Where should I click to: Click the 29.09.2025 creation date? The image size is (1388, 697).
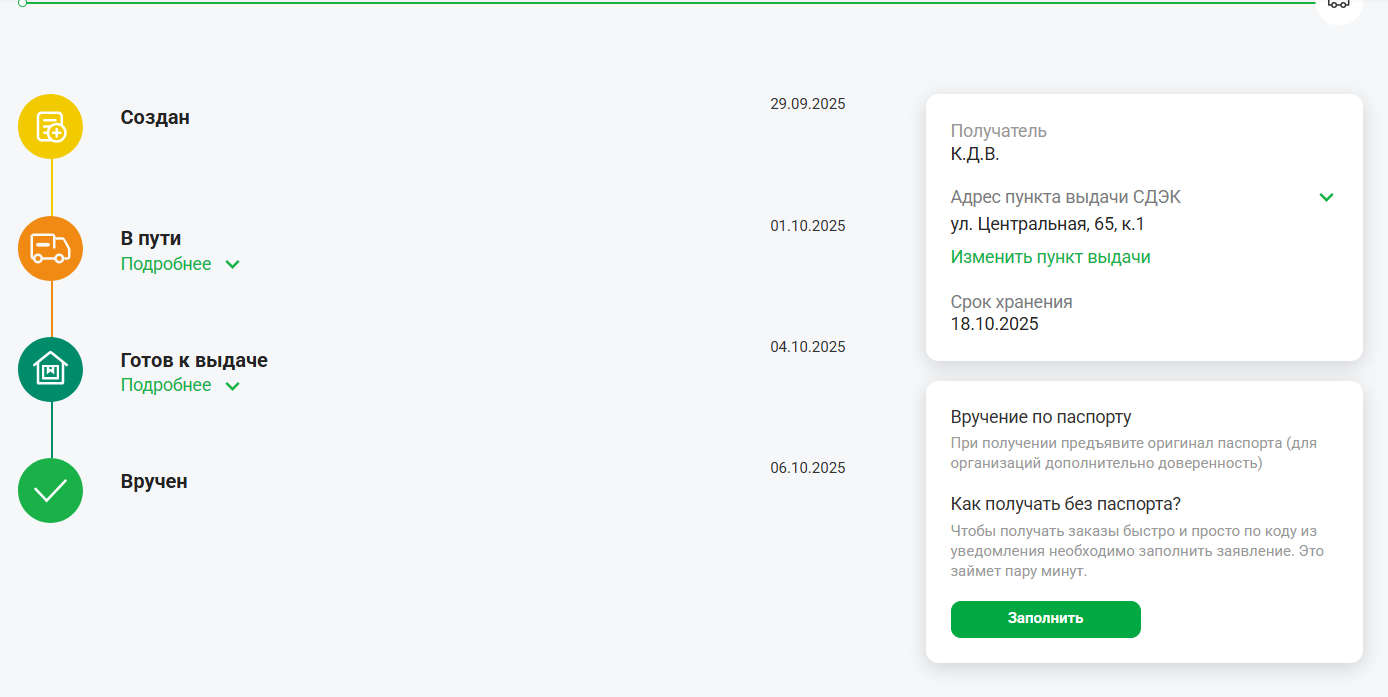807,104
